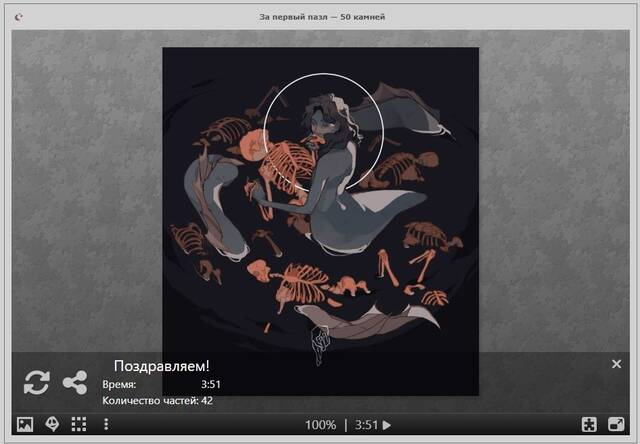Click the "Время:" label in banner
The width and height of the screenshot is (640, 444).
(x=119, y=384)
